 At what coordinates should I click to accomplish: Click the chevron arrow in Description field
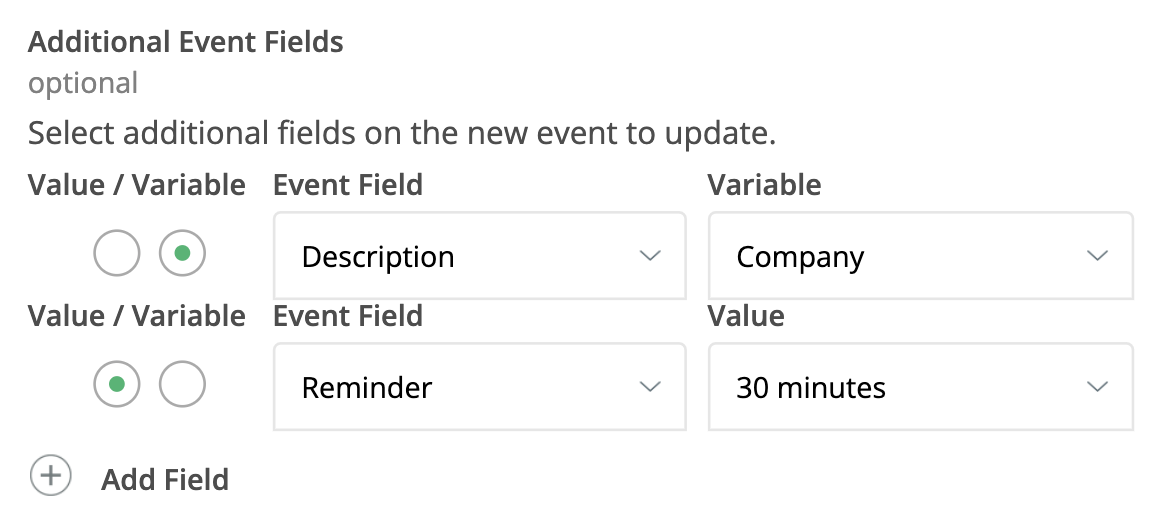point(650,256)
